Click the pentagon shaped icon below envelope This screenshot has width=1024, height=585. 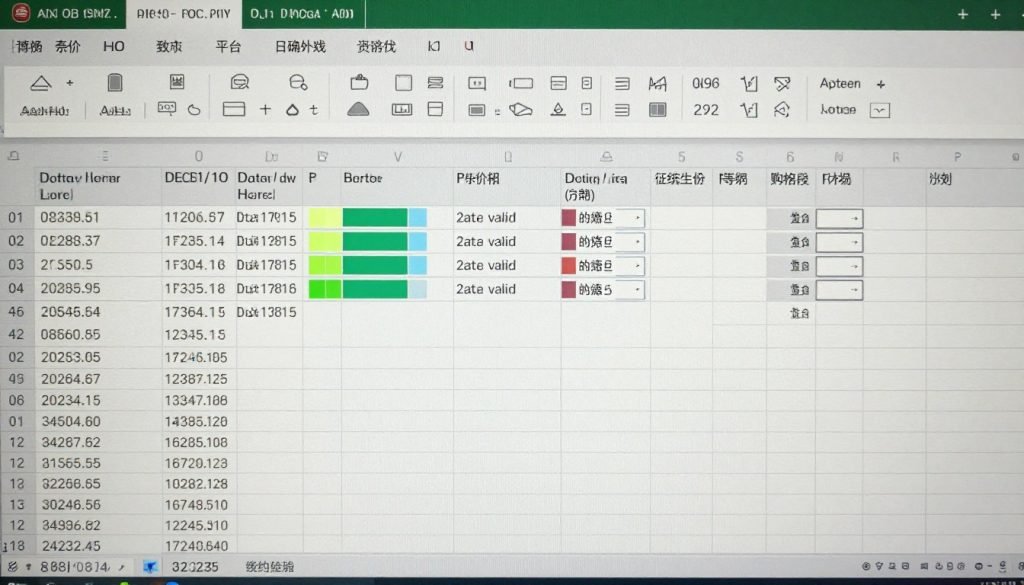[782, 110]
